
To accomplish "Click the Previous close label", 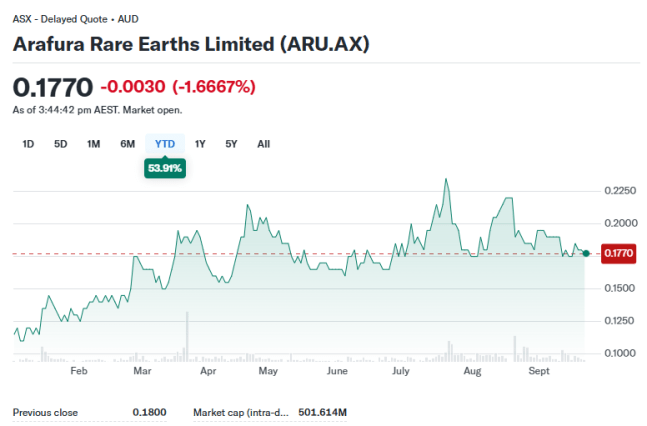I will tap(45, 412).
